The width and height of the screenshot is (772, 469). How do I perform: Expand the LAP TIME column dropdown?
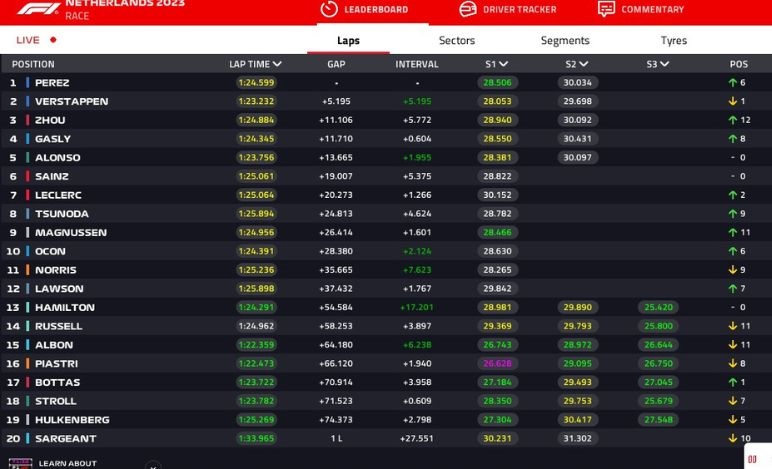point(276,64)
